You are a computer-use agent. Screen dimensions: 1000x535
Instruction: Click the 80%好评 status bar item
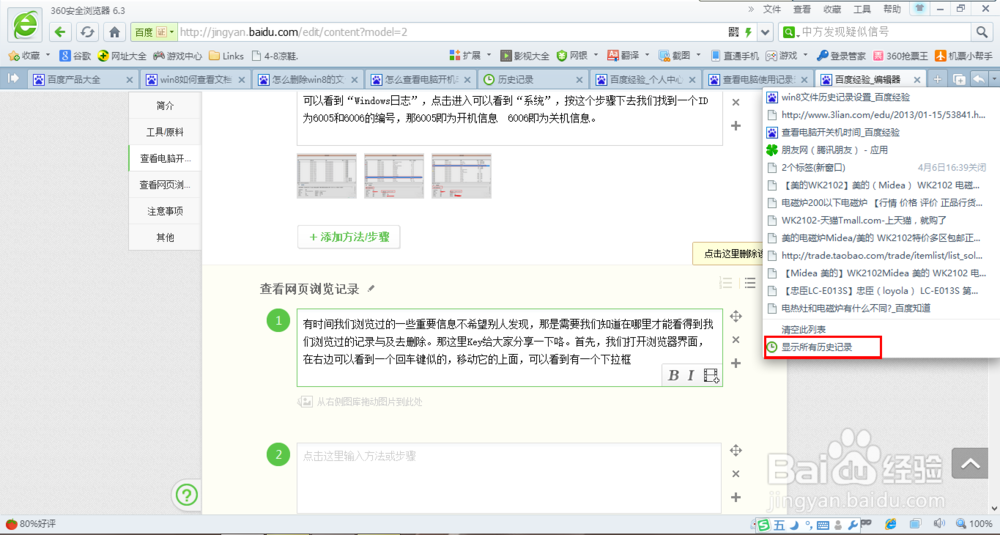click(x=31, y=524)
